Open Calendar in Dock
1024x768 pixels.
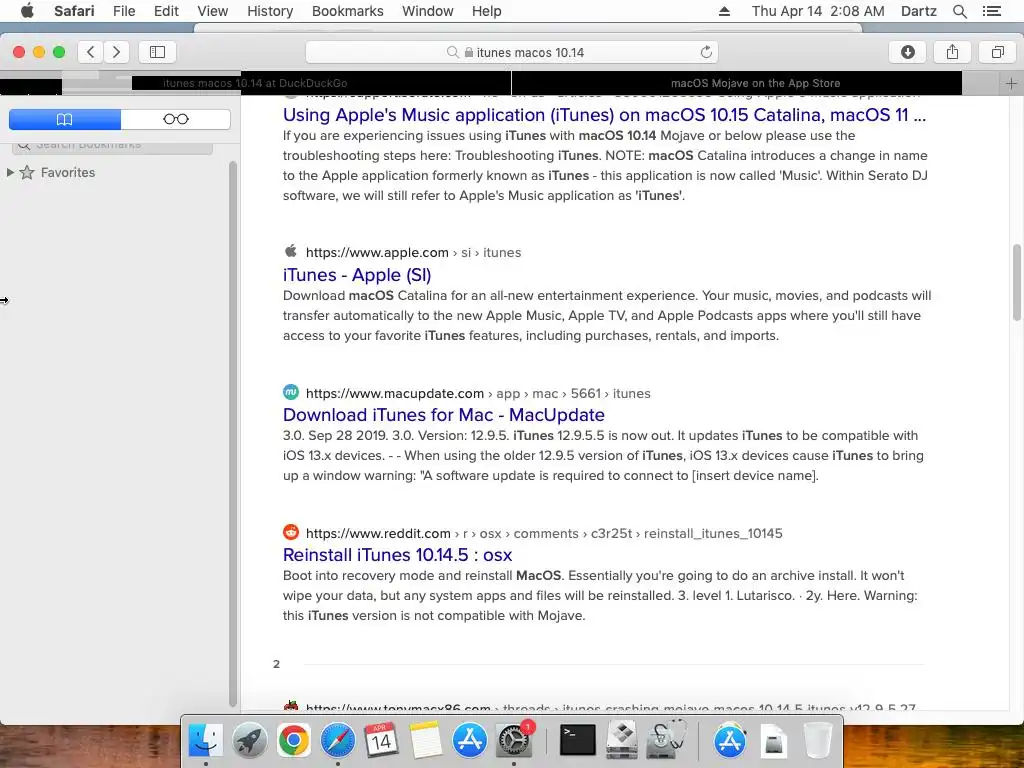[381, 741]
